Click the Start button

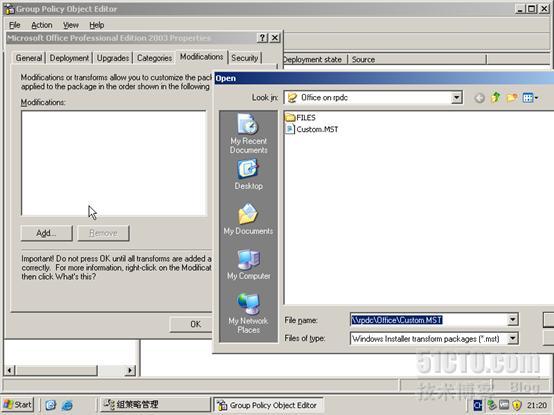pyautogui.click(x=18, y=405)
